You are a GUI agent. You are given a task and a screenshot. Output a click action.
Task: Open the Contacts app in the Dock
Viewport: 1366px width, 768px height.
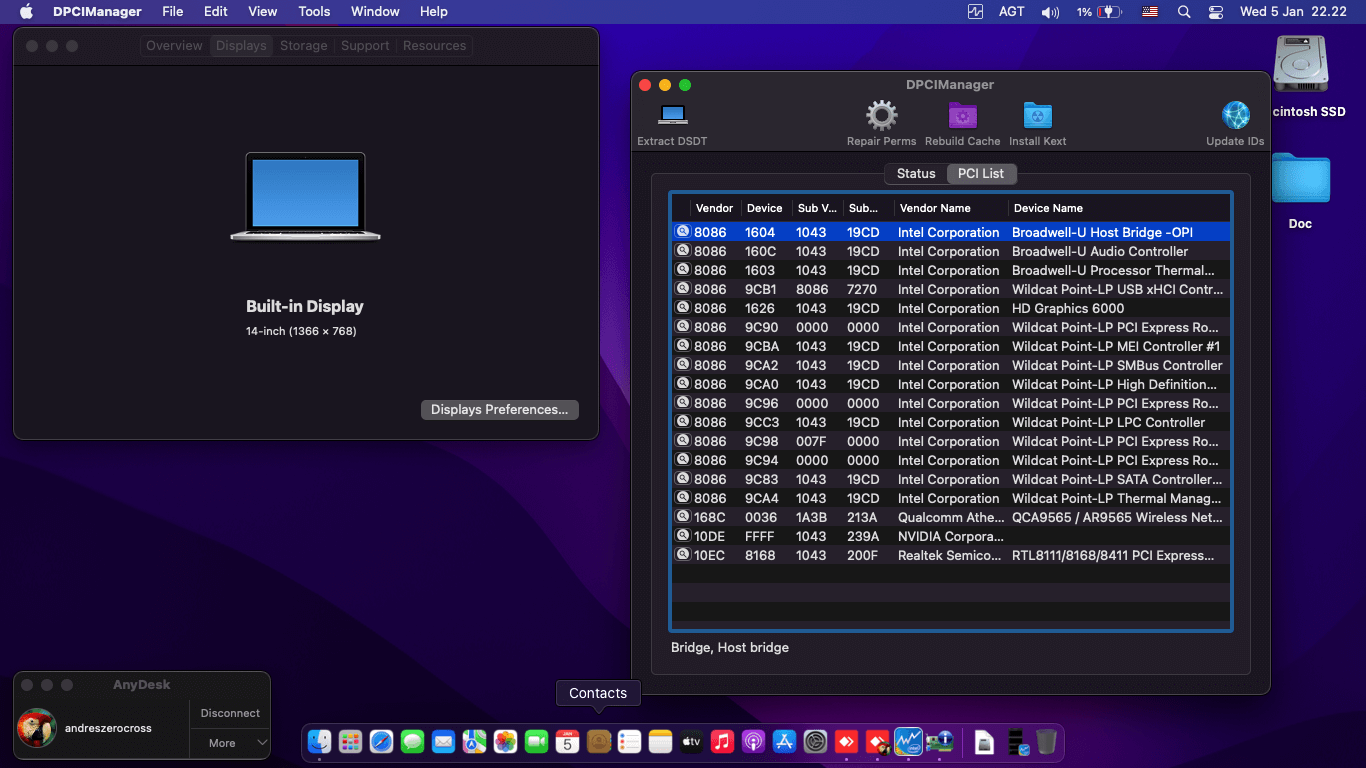coord(598,741)
